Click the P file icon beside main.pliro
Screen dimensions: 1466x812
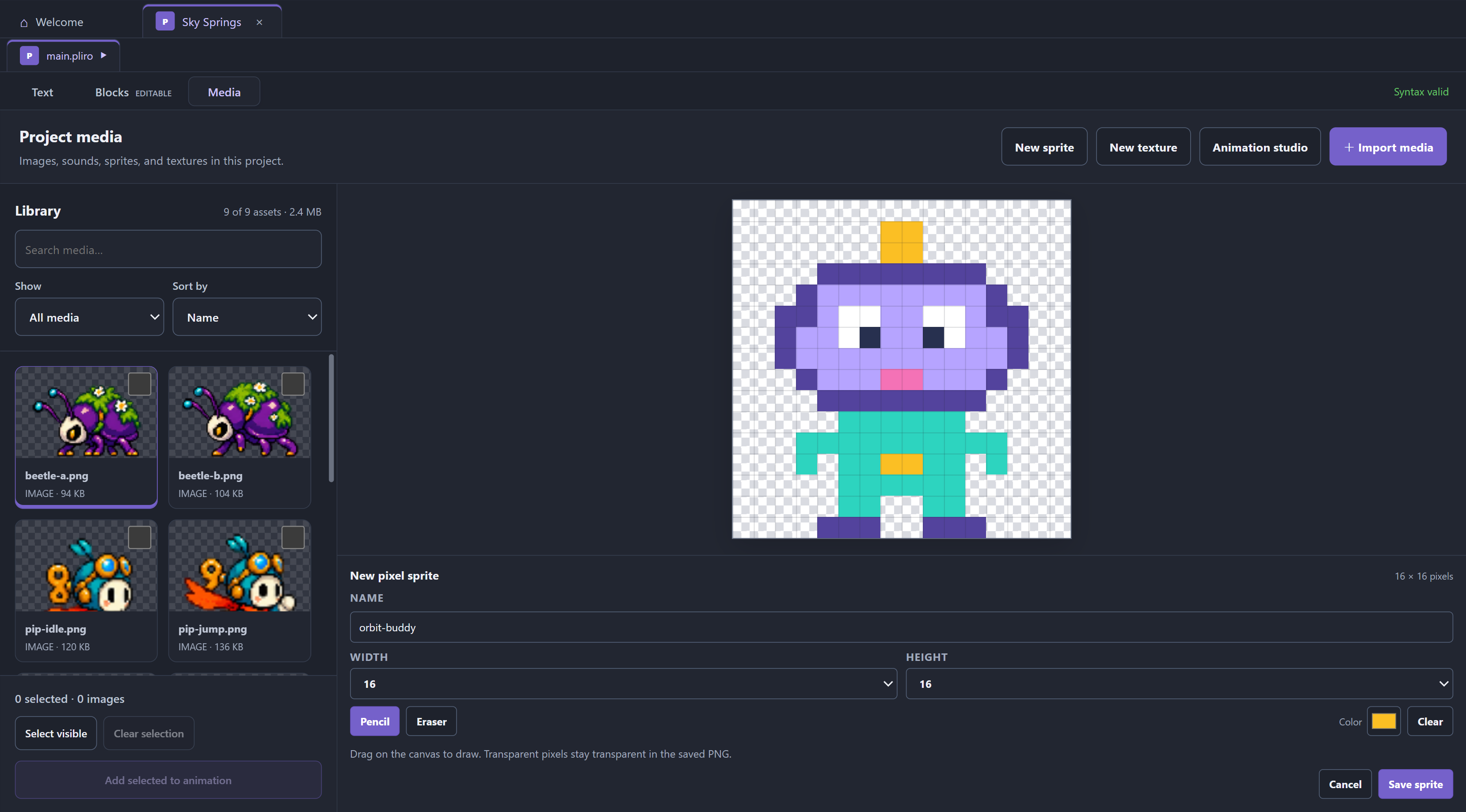point(29,56)
